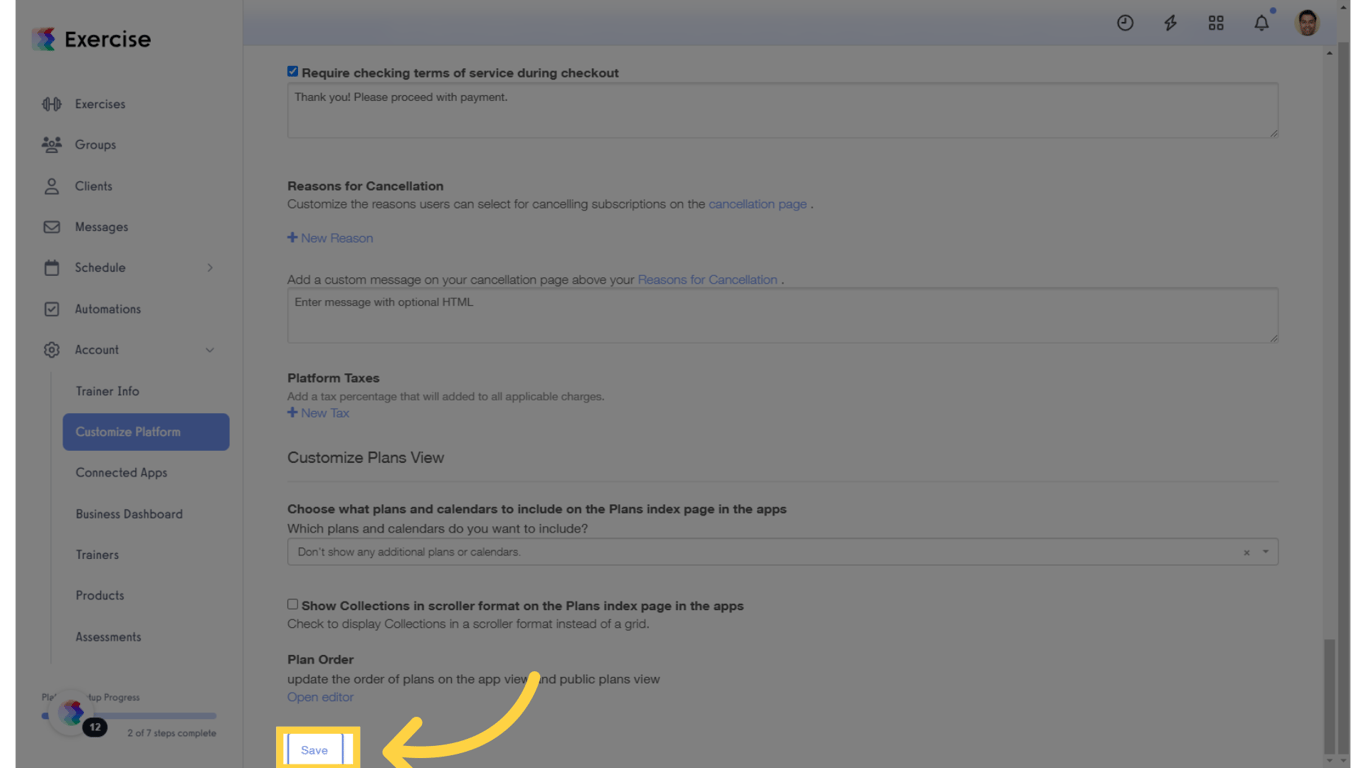Screen dimensions: 1366x768
Task: Open the apps grid icon
Action: 1216,23
